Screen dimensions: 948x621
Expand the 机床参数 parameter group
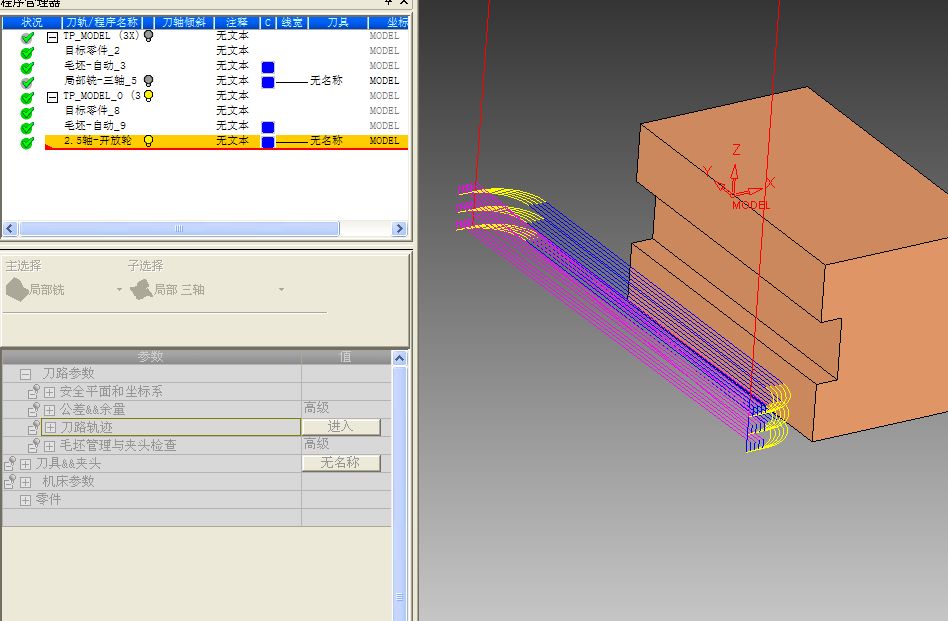[x=25, y=483]
